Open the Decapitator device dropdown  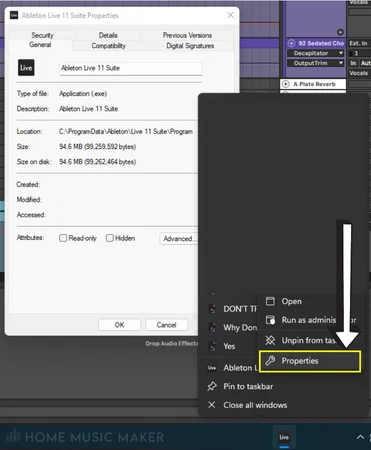point(315,53)
